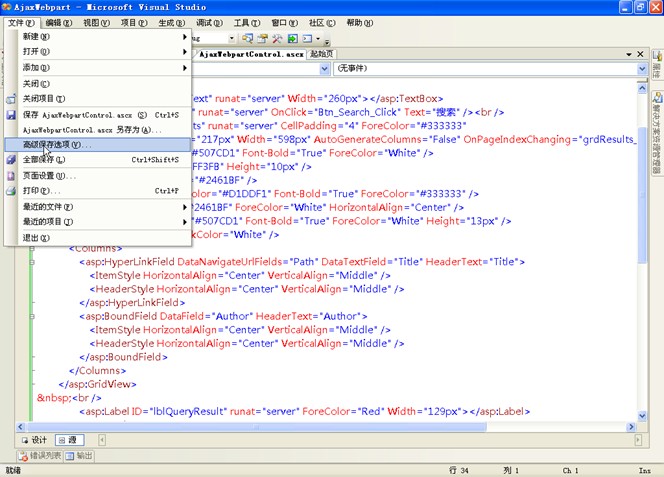Click the </asp:GridView> closing tag line
Image resolution: width=664 pixels, height=477 pixels.
(97, 384)
